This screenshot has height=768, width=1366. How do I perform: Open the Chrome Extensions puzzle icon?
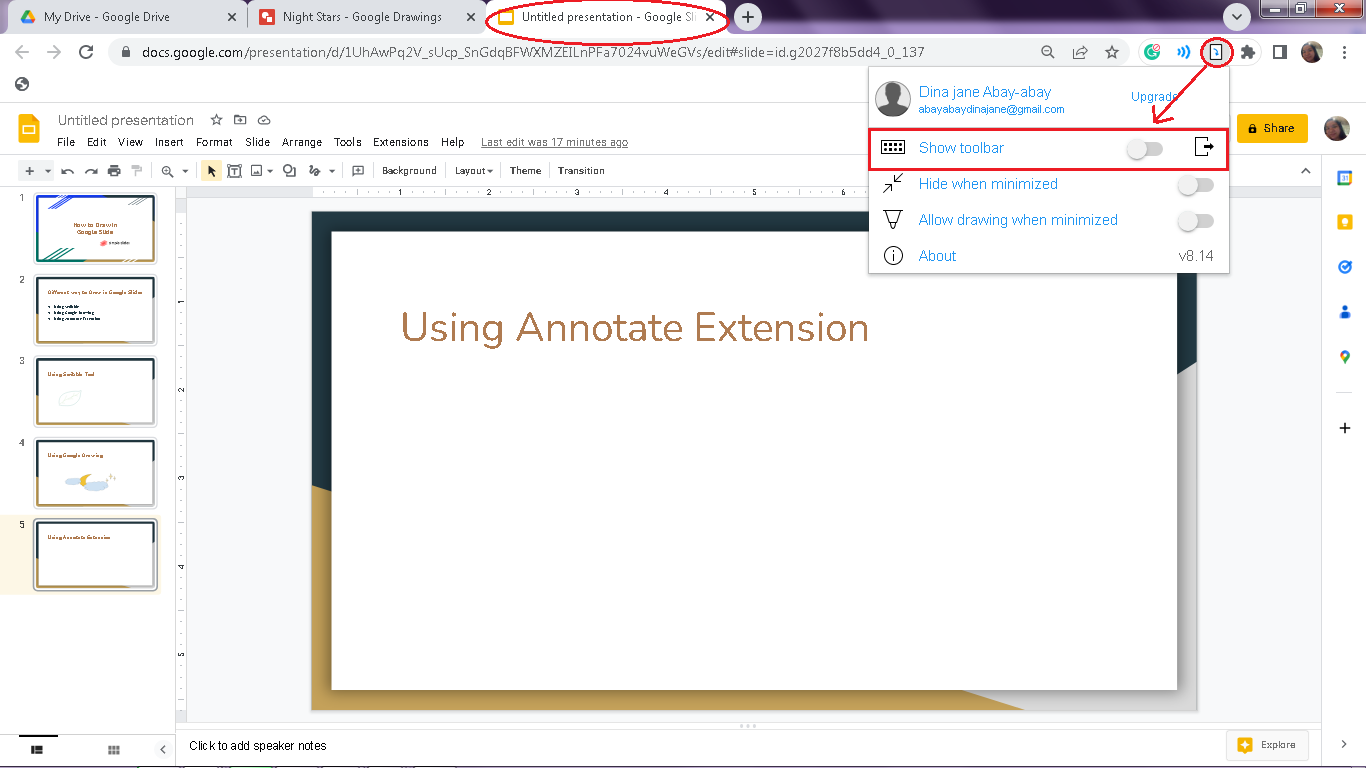[1248, 52]
